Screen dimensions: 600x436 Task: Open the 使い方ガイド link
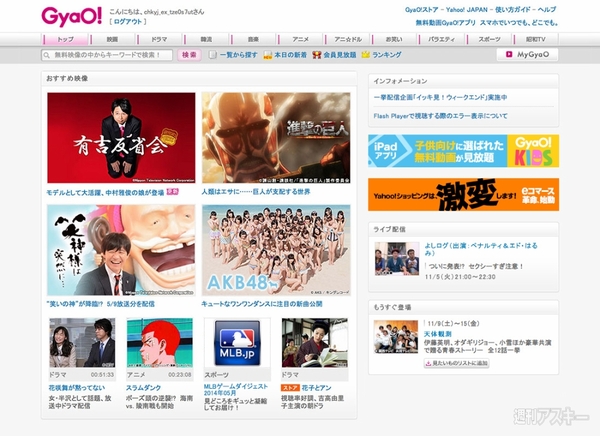pos(512,10)
